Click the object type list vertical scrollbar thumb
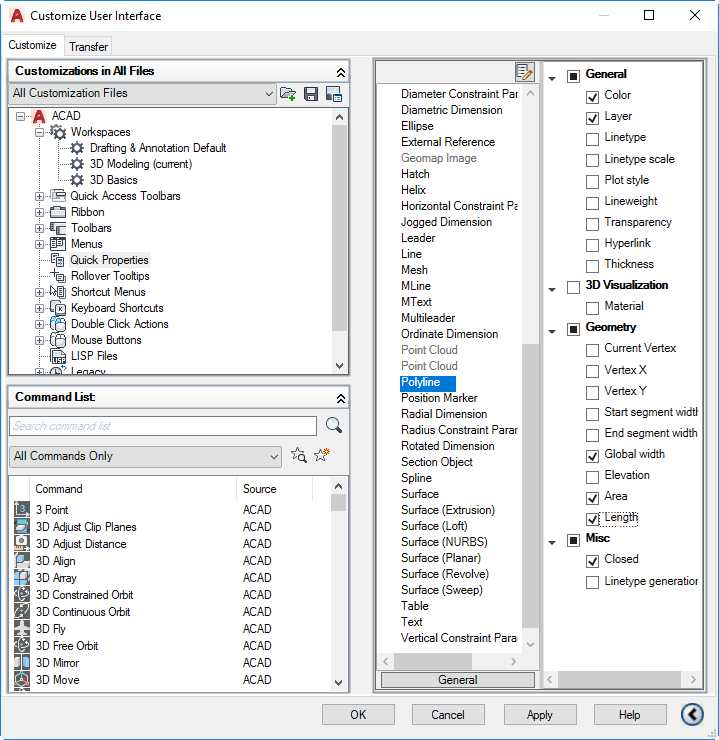Screen dimensions: 719x740 tap(530, 486)
